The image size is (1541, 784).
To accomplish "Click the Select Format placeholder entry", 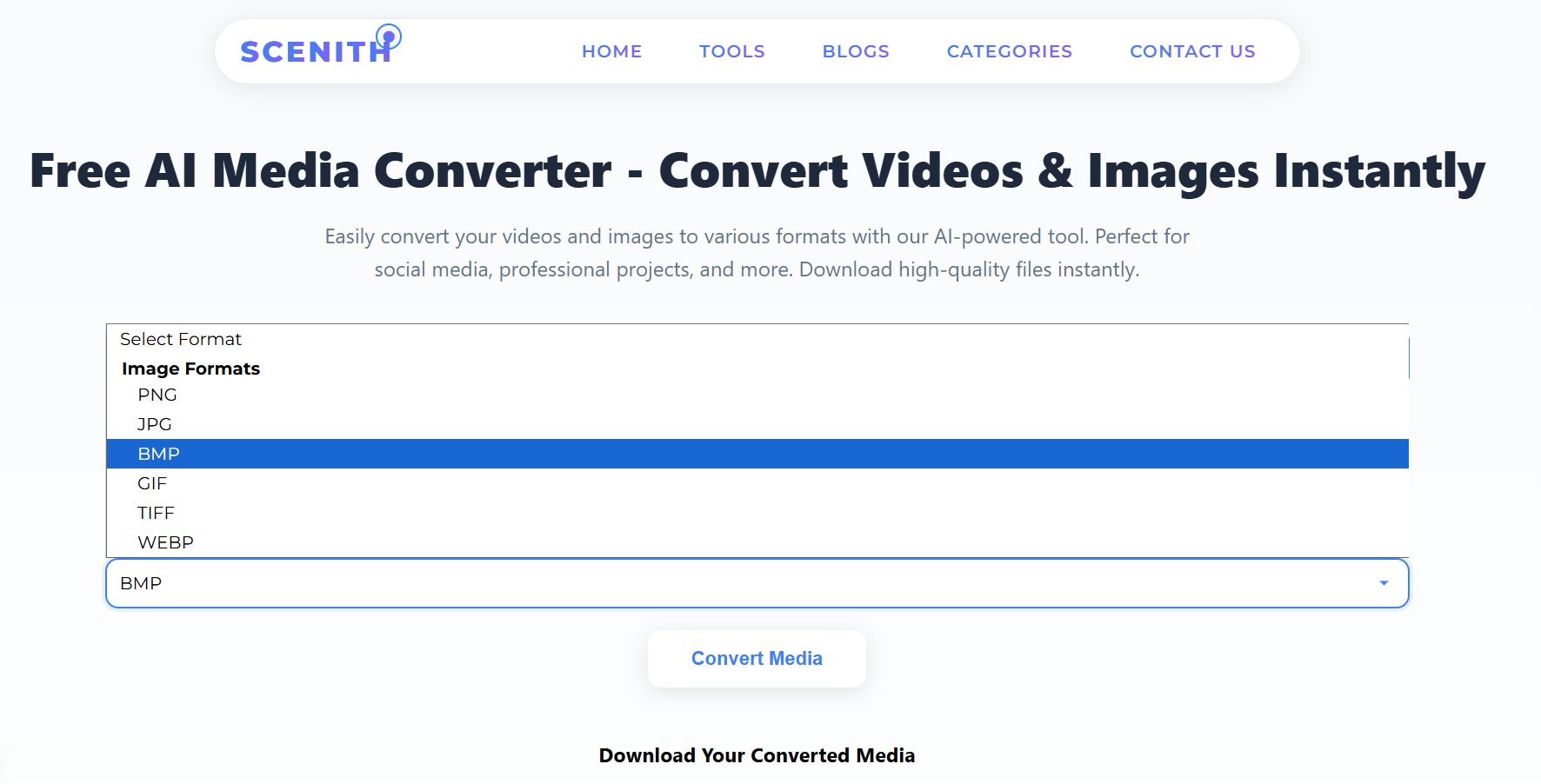I will coord(181,339).
